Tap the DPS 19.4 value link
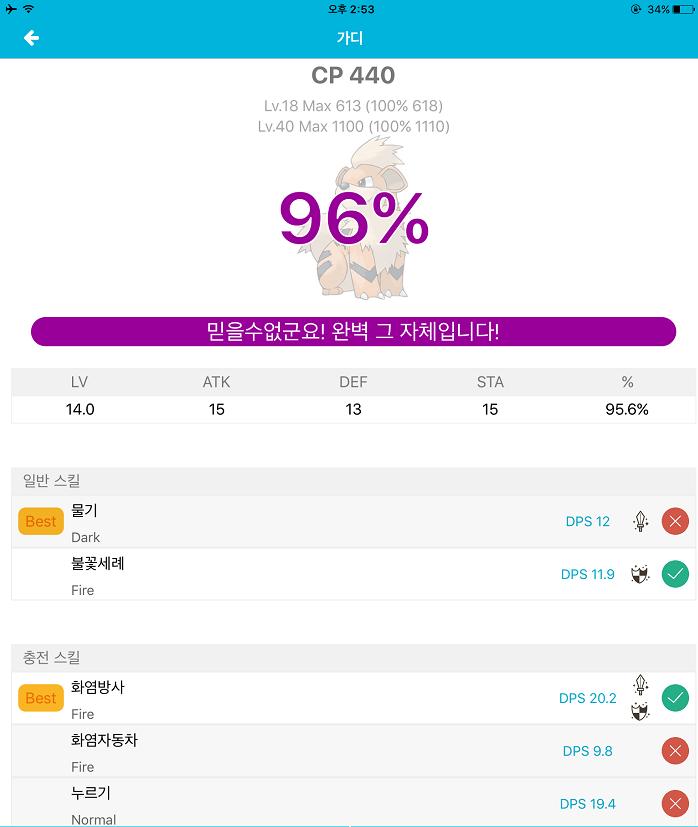698x827 pixels. click(588, 804)
